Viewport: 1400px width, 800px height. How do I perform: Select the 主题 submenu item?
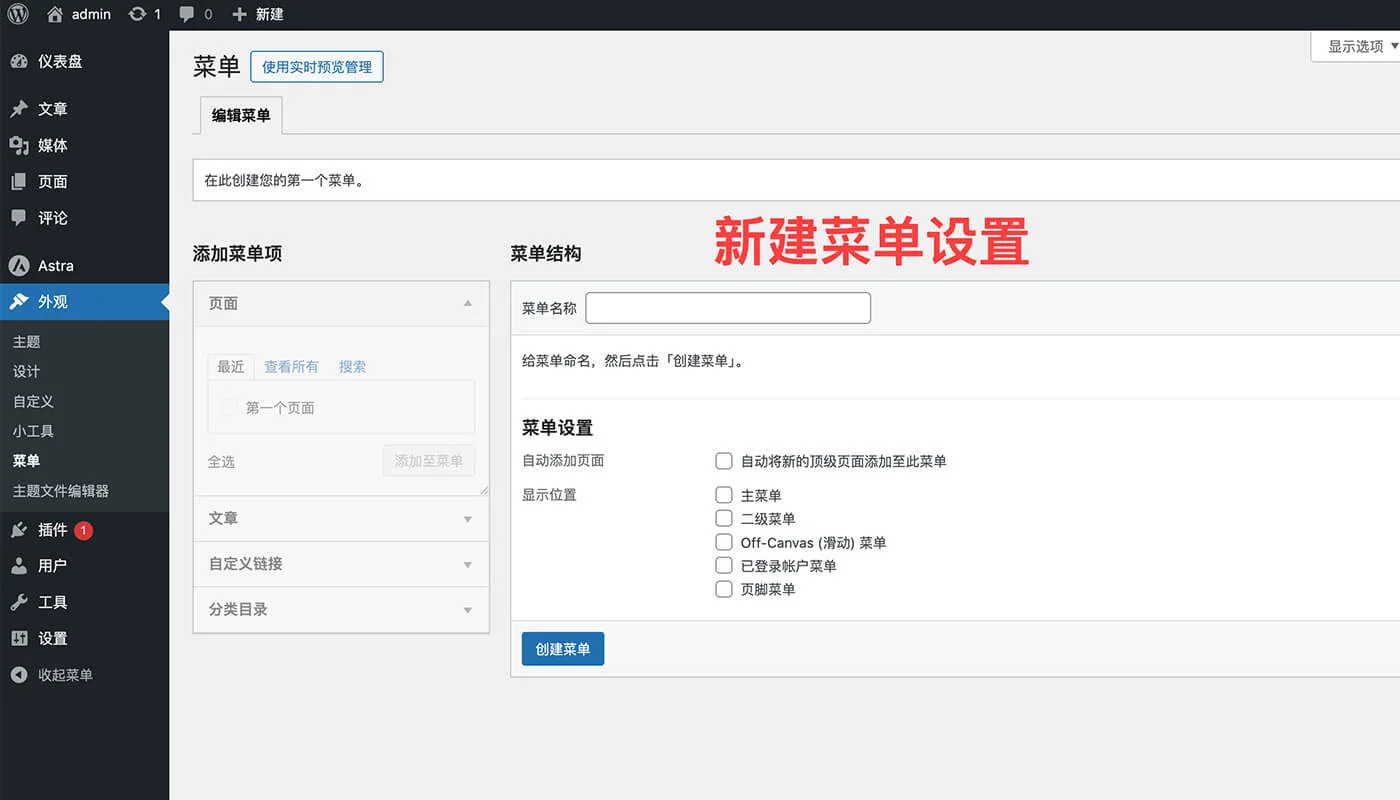(27, 342)
